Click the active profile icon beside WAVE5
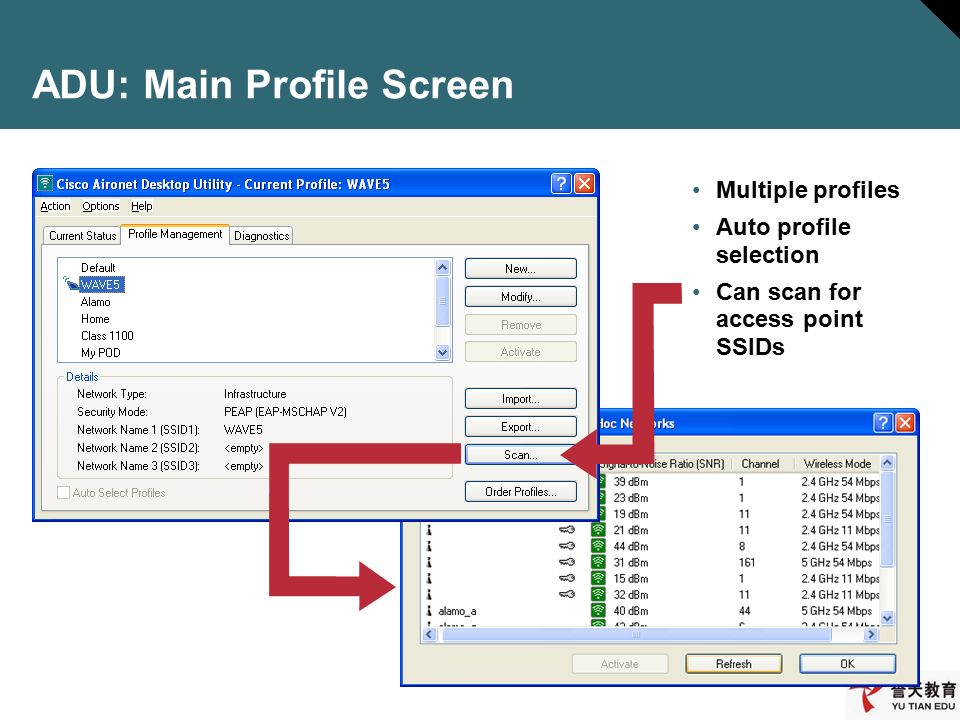960x720 pixels. click(x=70, y=283)
